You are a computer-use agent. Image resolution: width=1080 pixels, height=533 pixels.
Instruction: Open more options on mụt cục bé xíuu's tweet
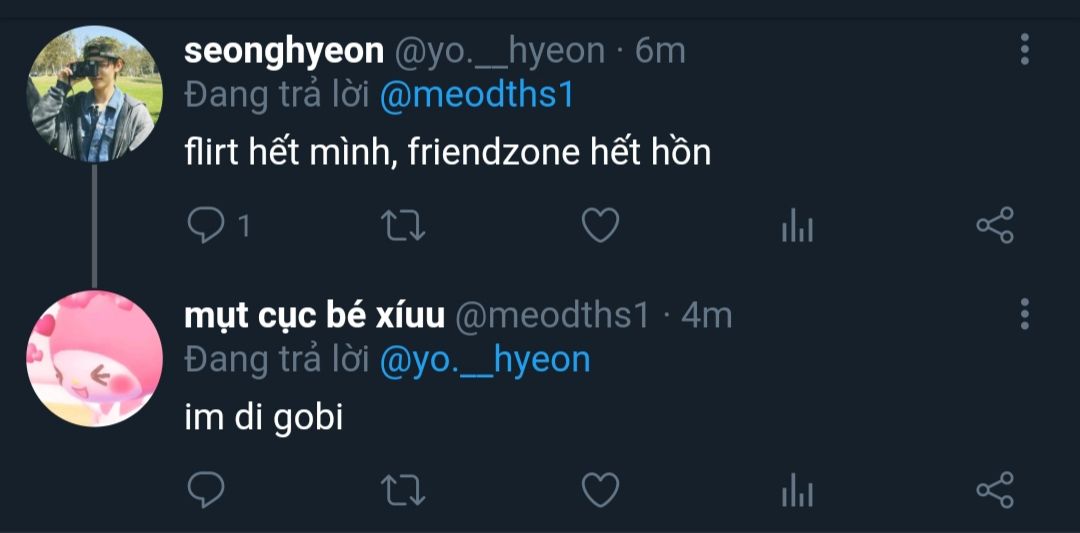pyautogui.click(x=1024, y=314)
